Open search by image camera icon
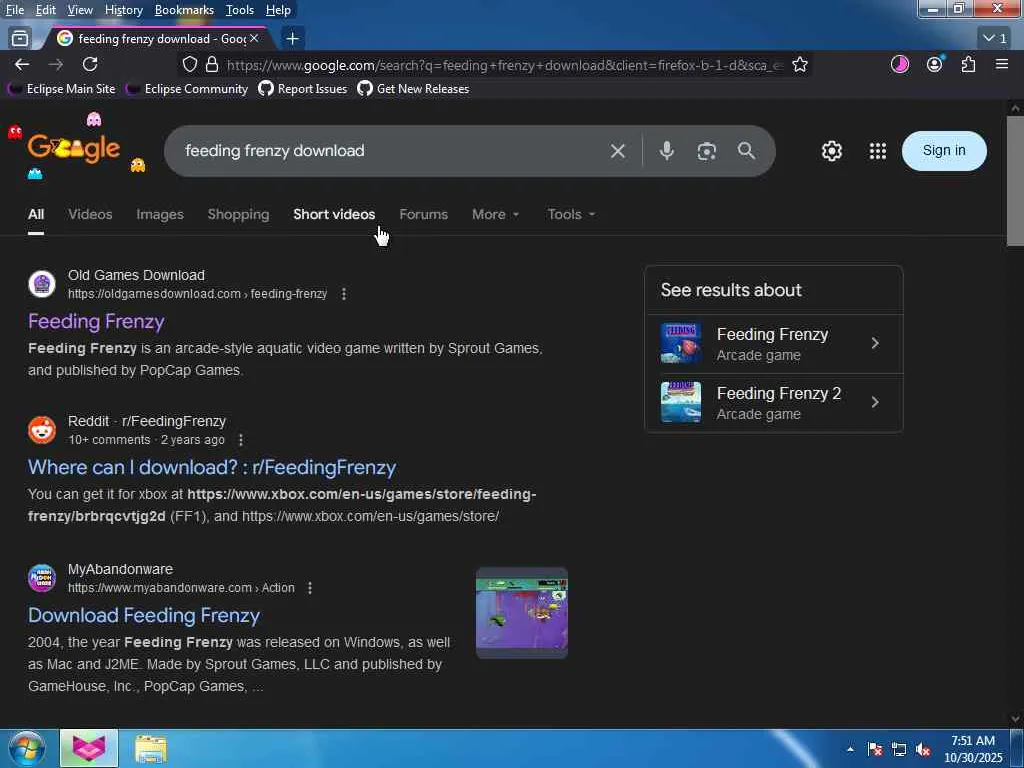Image resolution: width=1024 pixels, height=768 pixels. (707, 151)
